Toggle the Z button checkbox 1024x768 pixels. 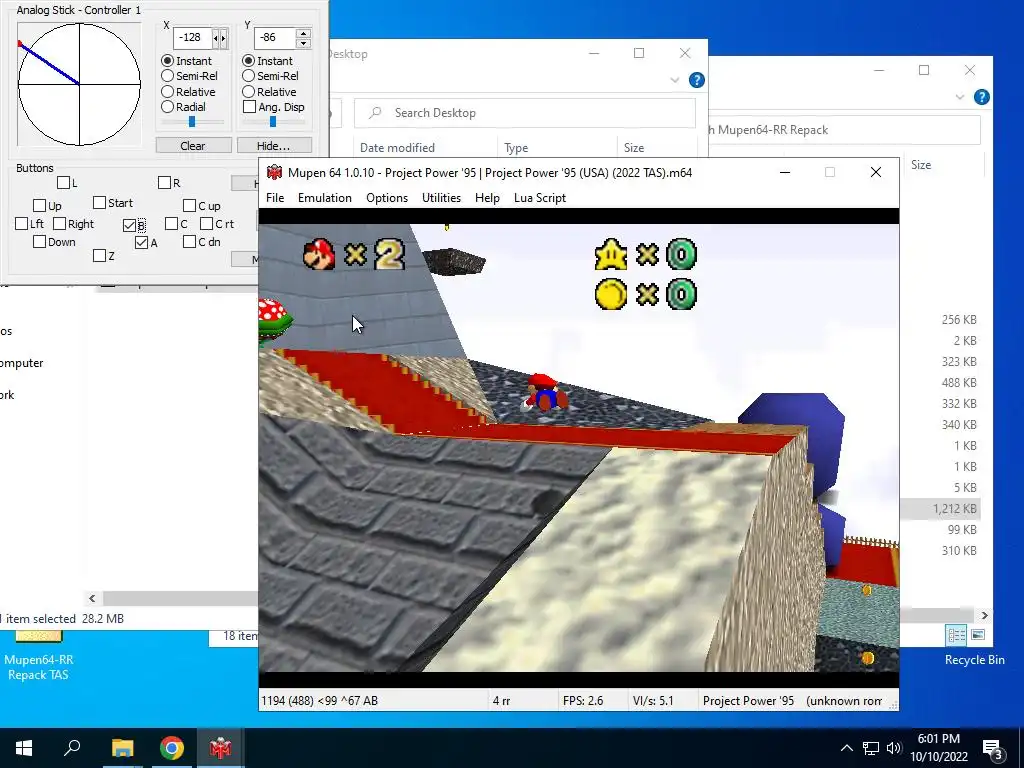click(99, 256)
